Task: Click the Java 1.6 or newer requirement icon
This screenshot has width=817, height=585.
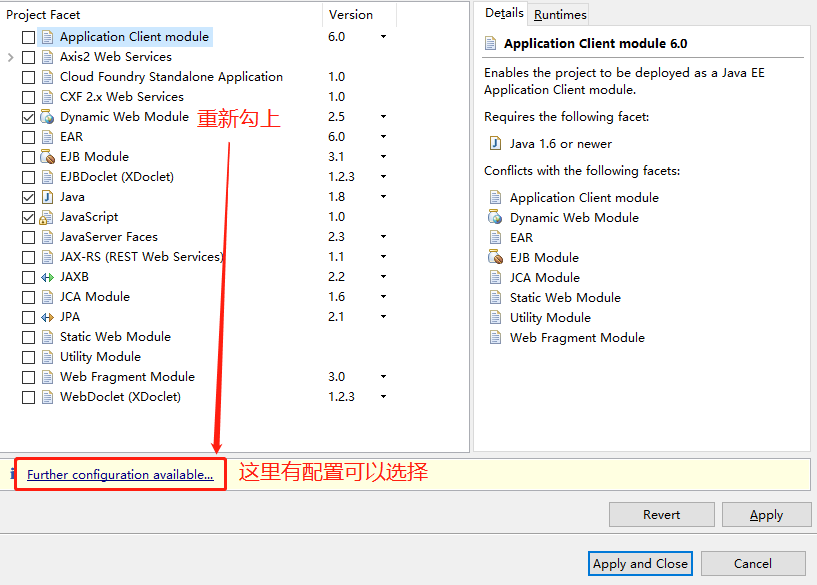Action: (x=496, y=143)
